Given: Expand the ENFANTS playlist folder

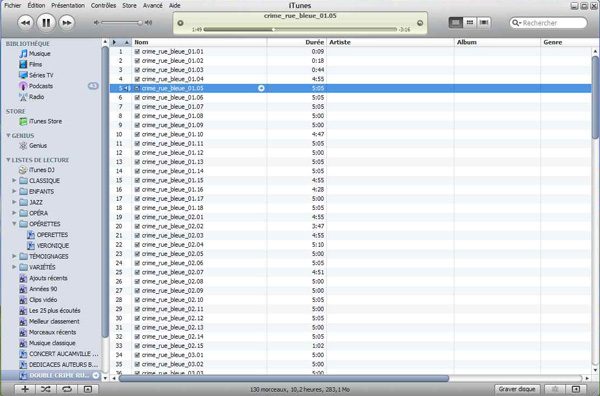Looking at the screenshot, I should [14, 191].
